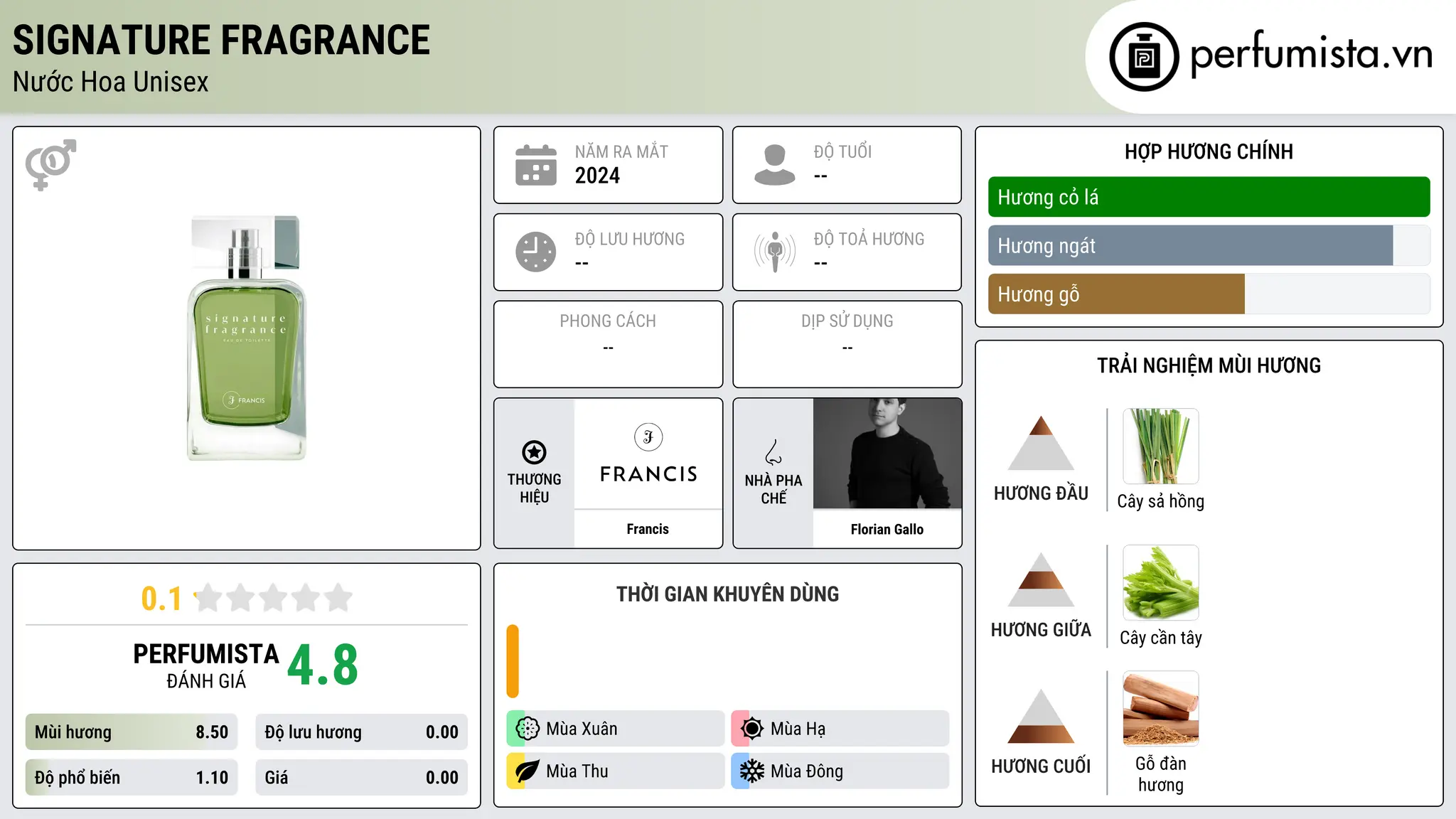Click the unisex gender symbol icon
This screenshot has width=1456, height=819.
[x=50, y=164]
